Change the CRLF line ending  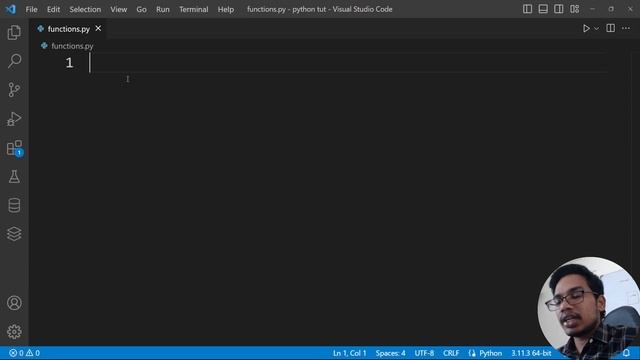(x=451, y=353)
